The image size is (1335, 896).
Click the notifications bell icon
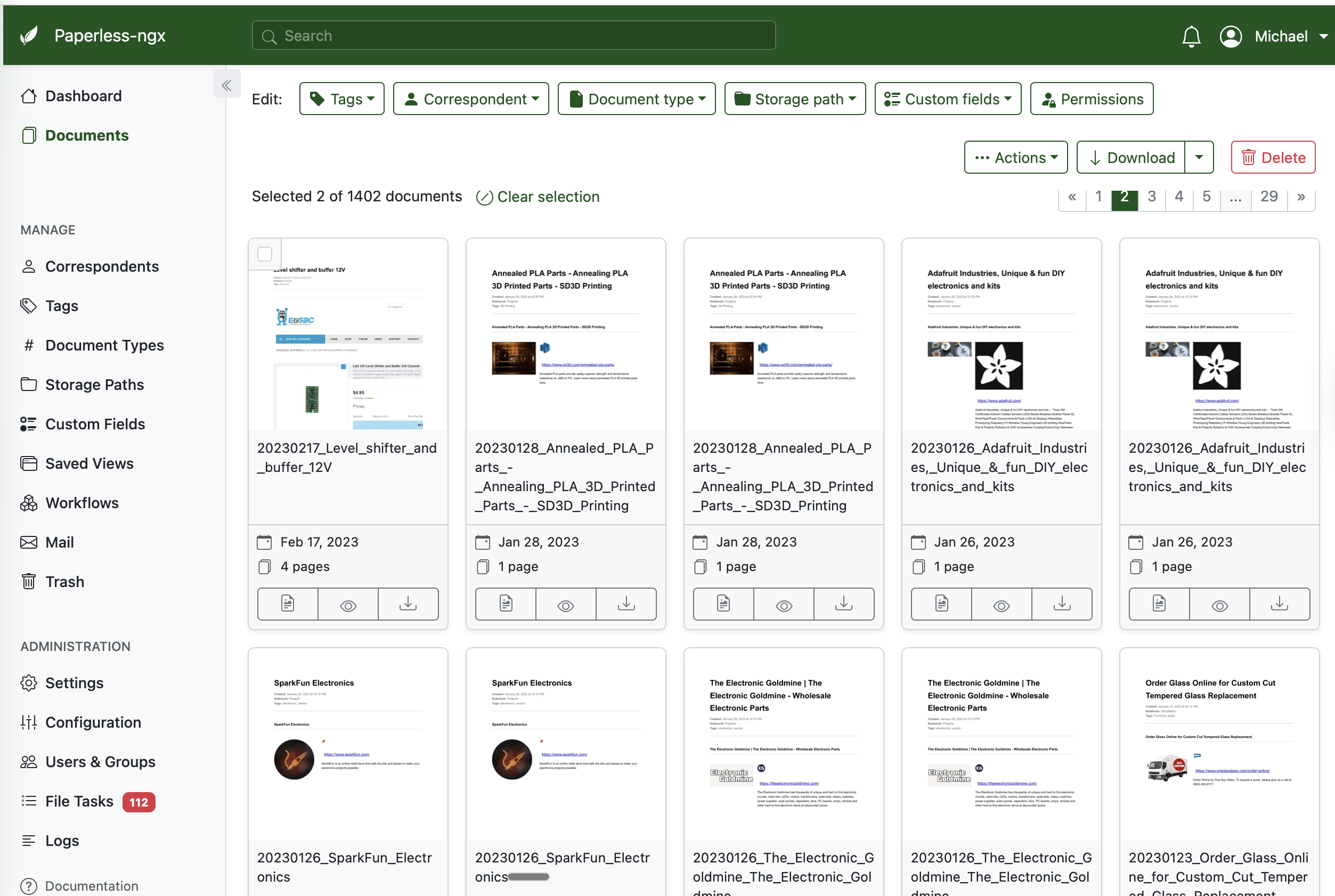click(1191, 37)
